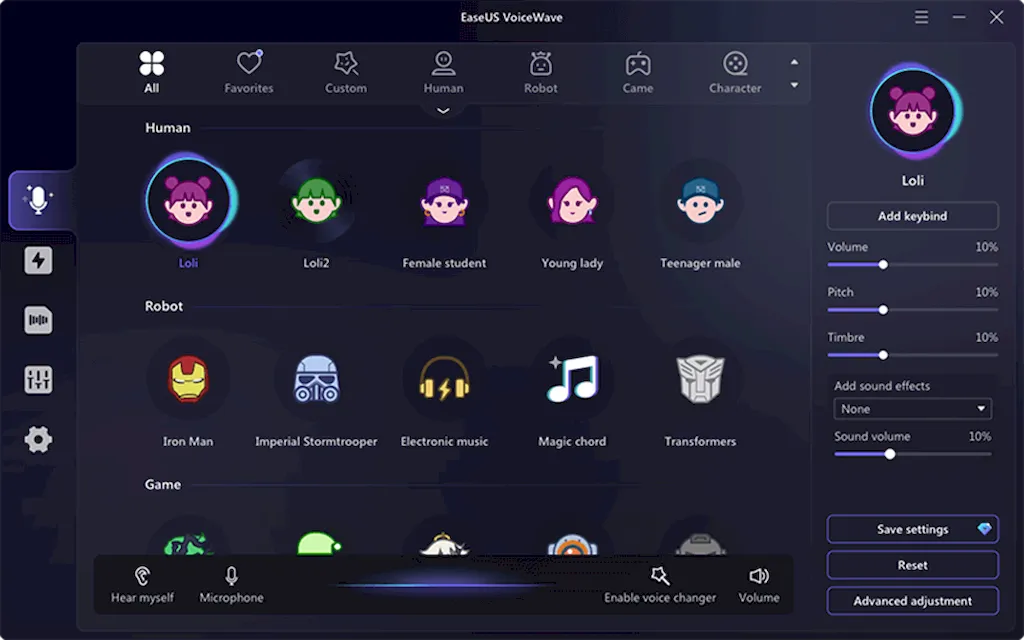Open the Custom category tab
This screenshot has height=640, width=1024.
(346, 72)
